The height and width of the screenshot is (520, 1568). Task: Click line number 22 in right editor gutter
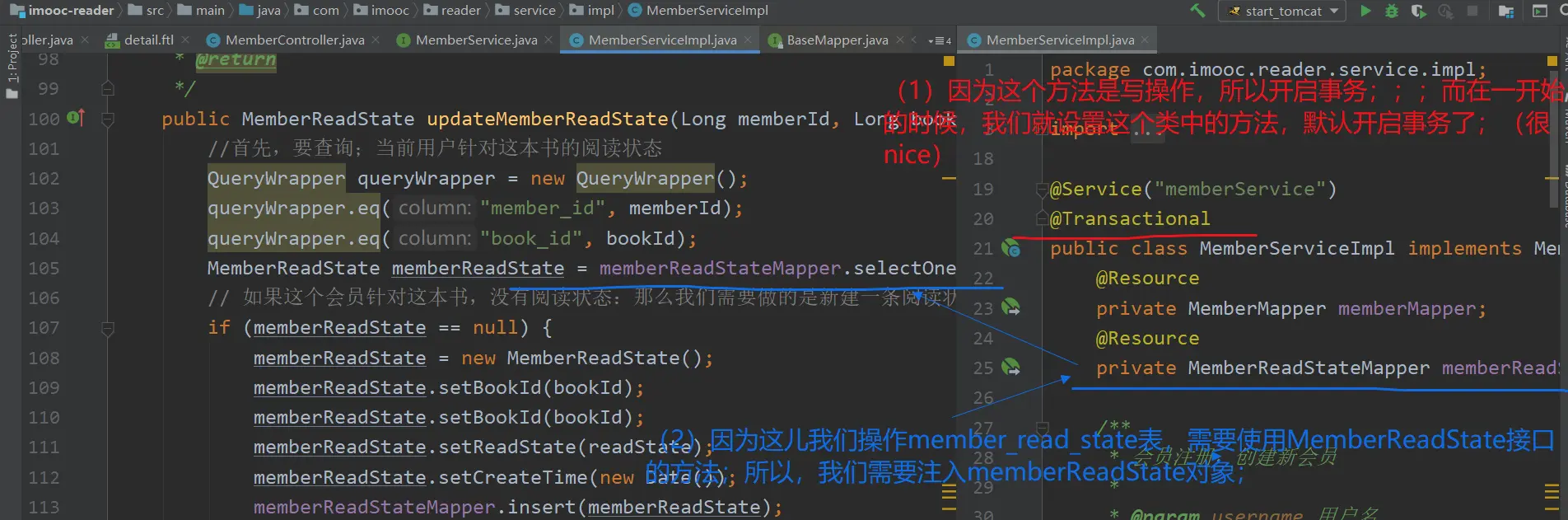(983, 279)
